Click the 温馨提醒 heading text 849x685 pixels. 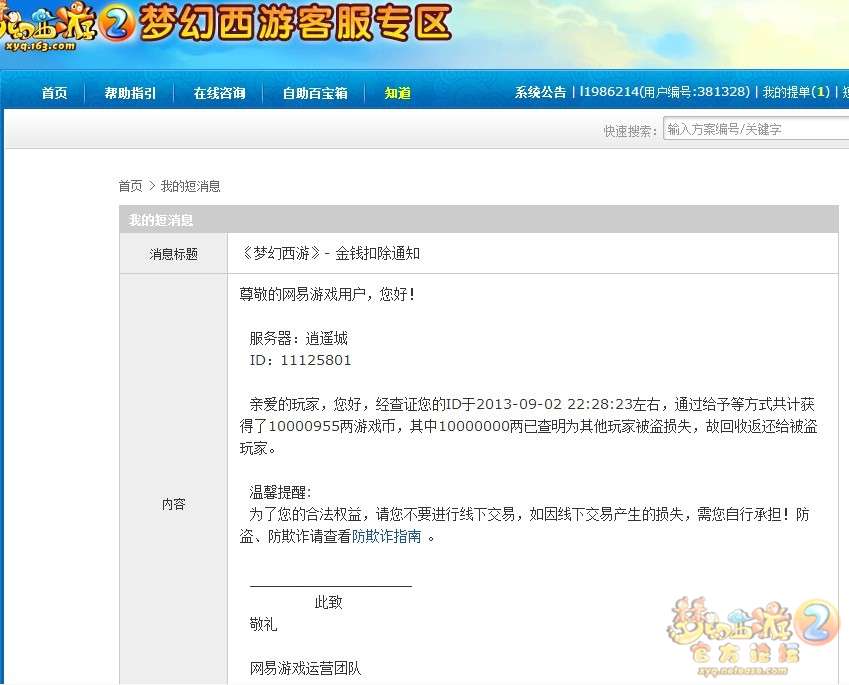280,492
